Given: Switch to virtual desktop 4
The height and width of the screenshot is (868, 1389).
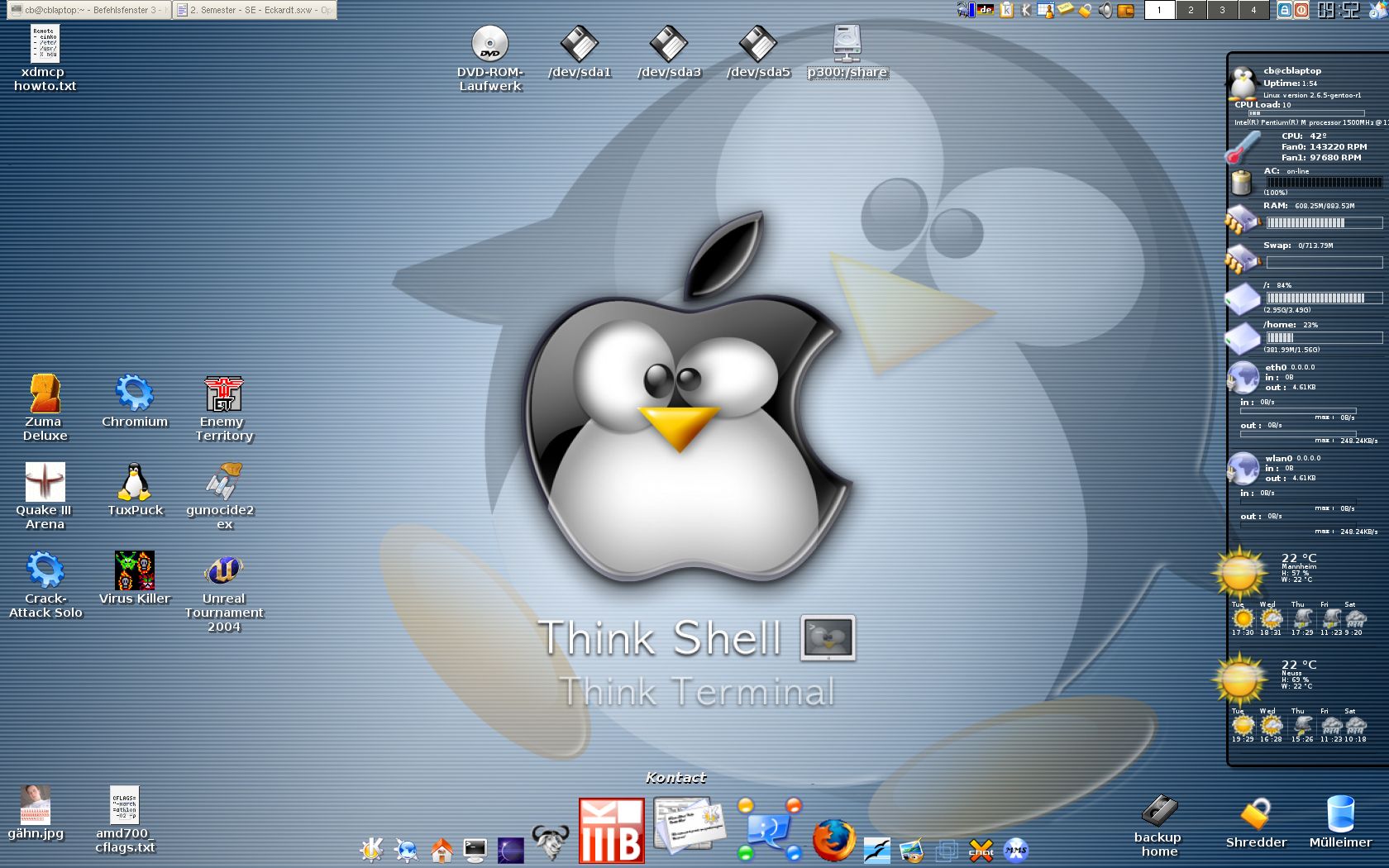Looking at the screenshot, I should [1253, 10].
